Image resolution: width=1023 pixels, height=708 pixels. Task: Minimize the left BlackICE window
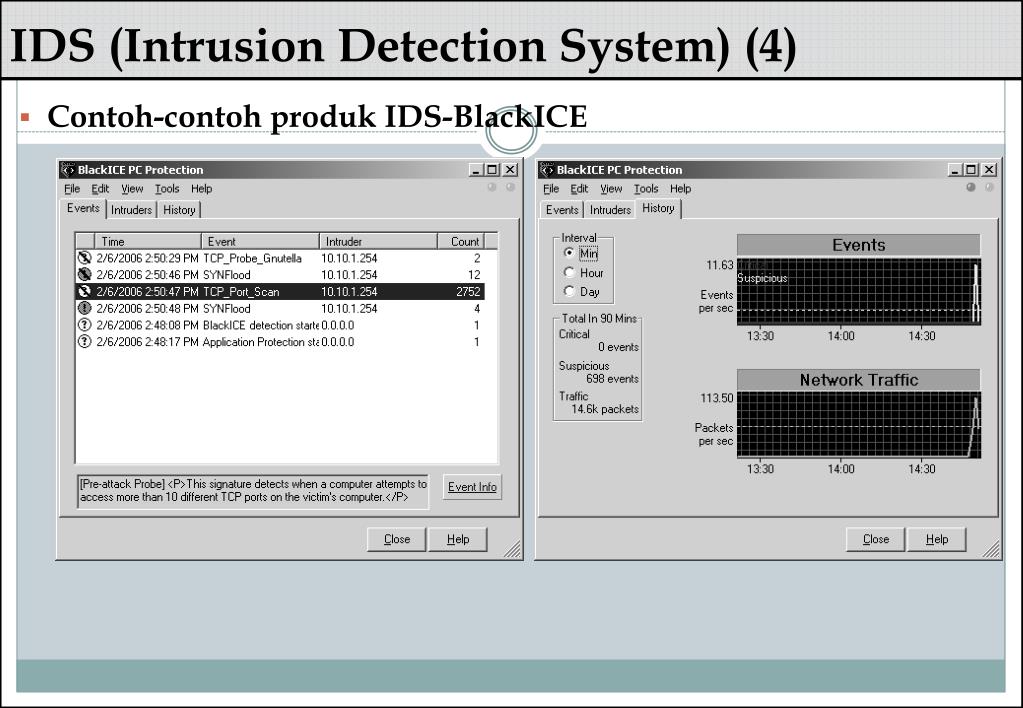[x=476, y=170]
